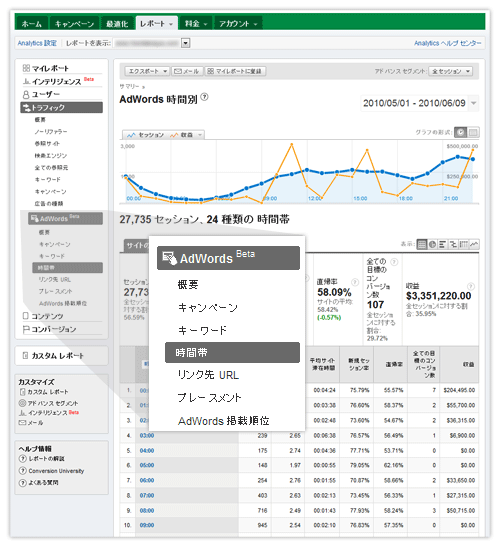Open the Conversion (コンバージョン) flag icon section

(26, 329)
